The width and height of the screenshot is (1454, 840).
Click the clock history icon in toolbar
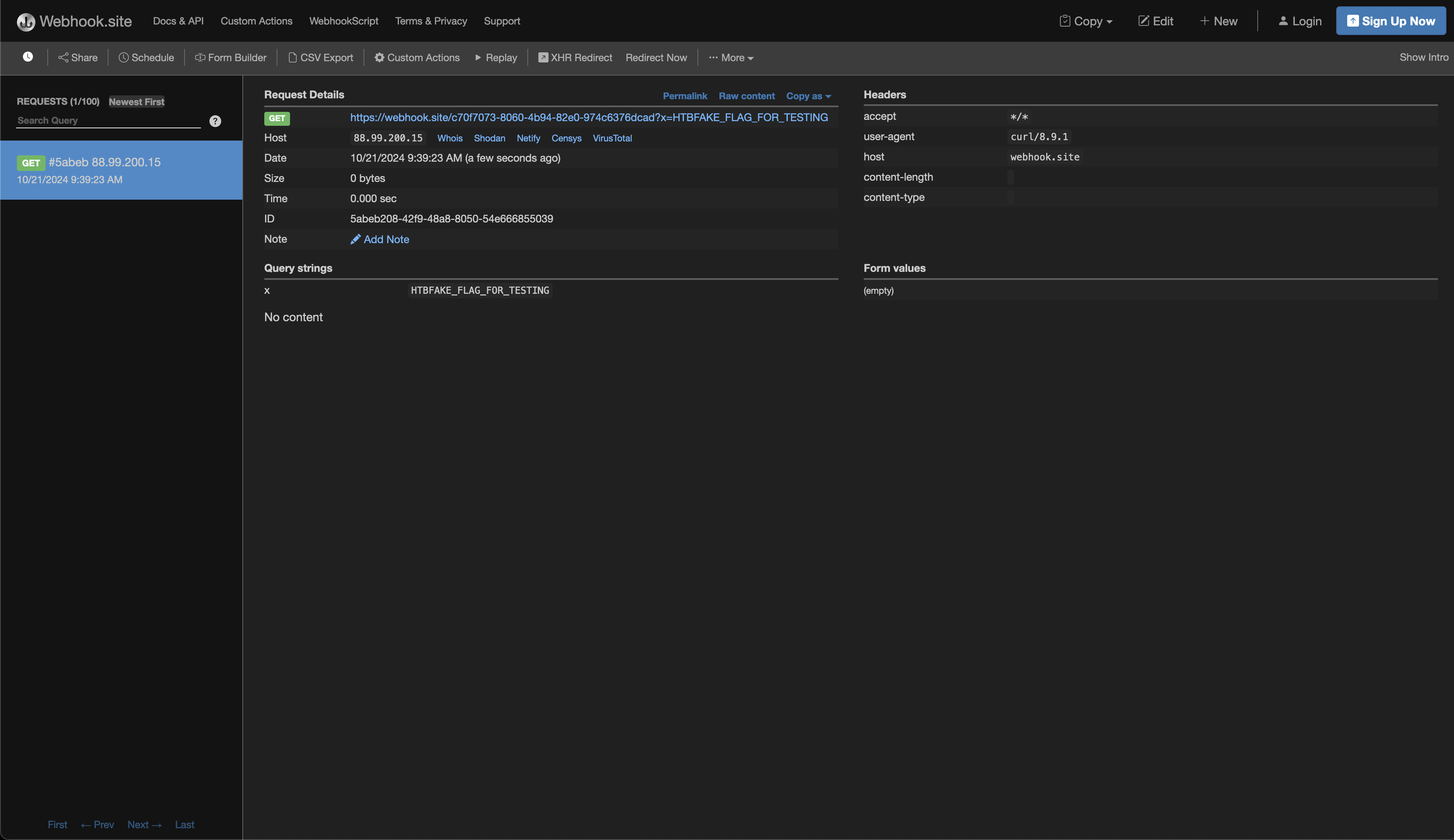click(x=28, y=57)
